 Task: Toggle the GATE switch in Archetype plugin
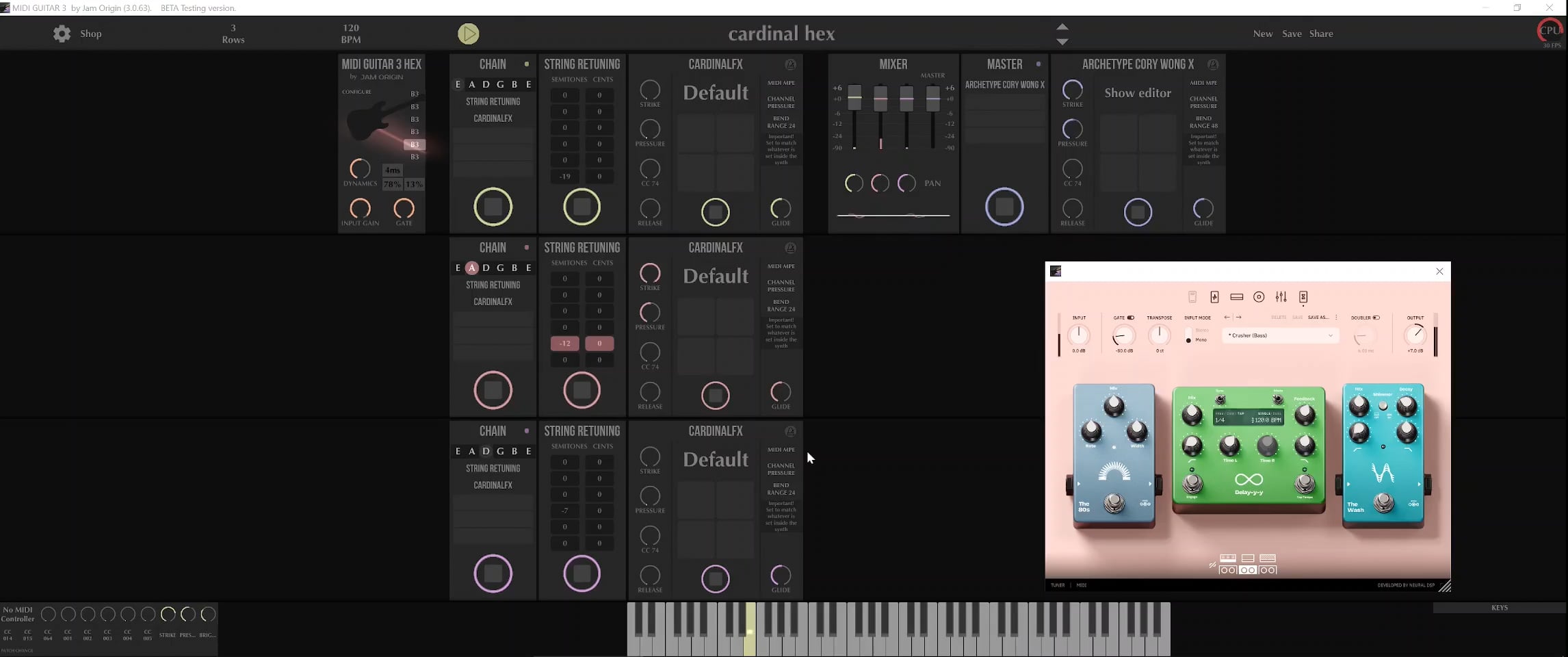pos(1130,318)
